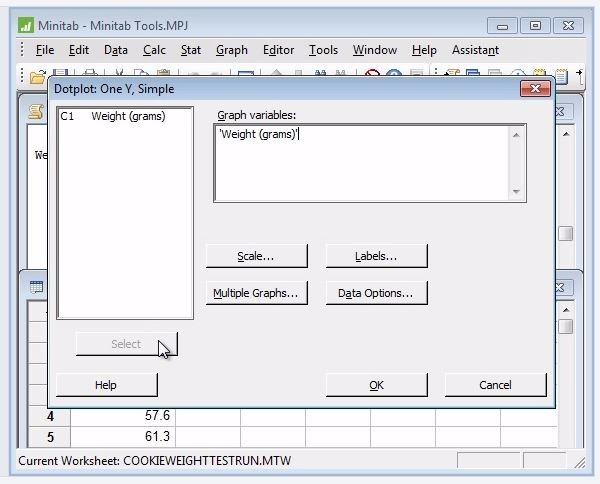Image resolution: width=600 pixels, height=484 pixels.
Task: Open the Multiple Graphs... options
Action: (x=256, y=293)
